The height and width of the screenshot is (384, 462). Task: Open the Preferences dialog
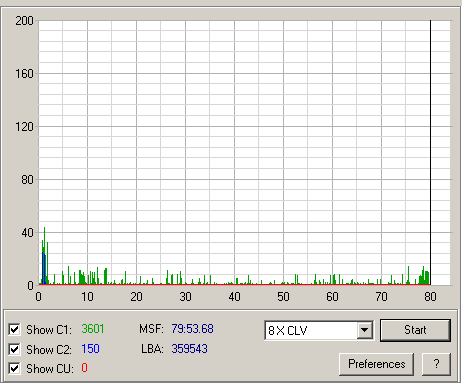pos(376,364)
